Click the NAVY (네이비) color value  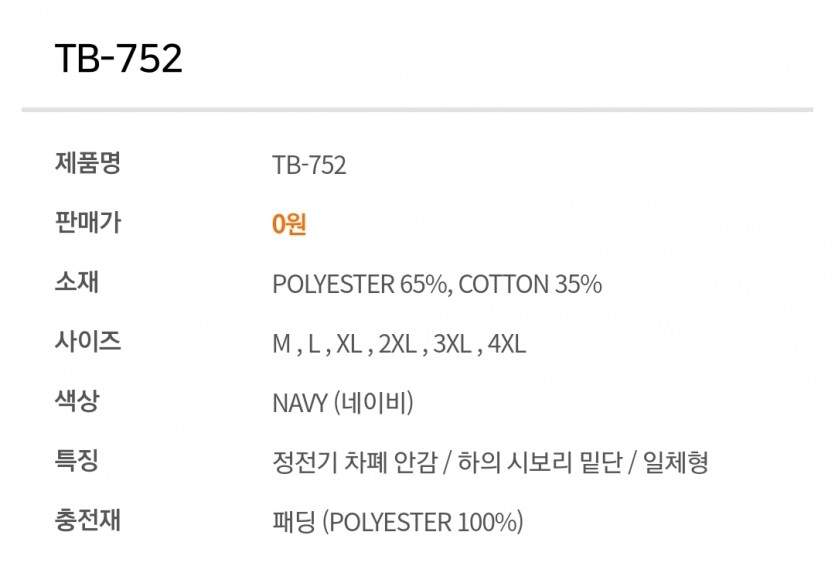click(x=342, y=404)
